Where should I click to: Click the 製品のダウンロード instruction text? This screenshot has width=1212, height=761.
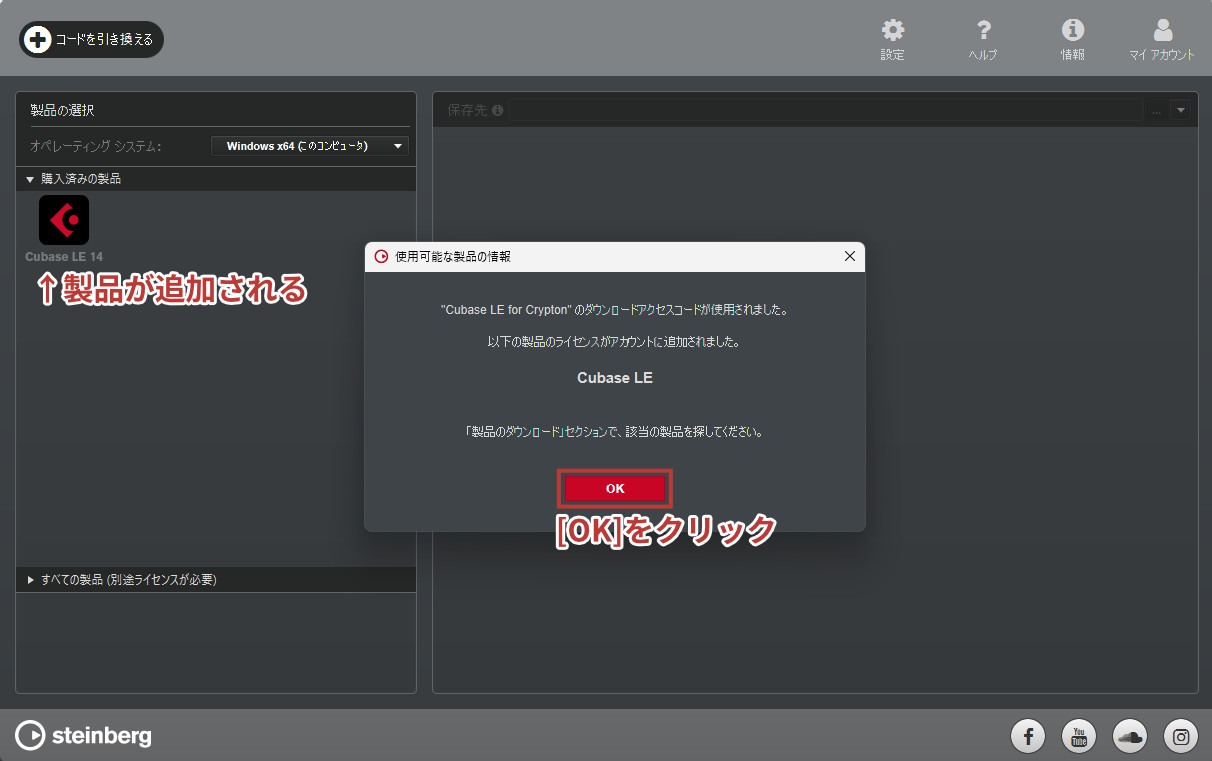click(x=615, y=433)
